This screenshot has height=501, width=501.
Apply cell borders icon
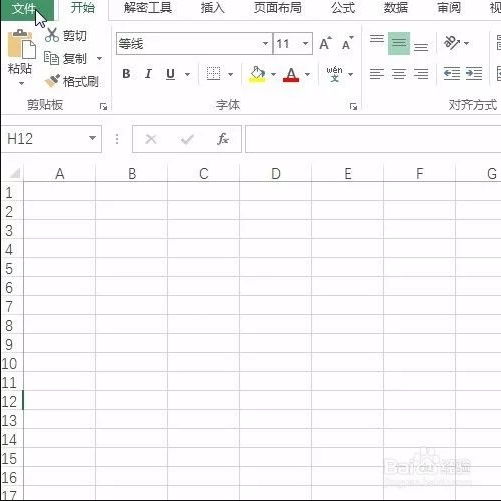[213, 74]
